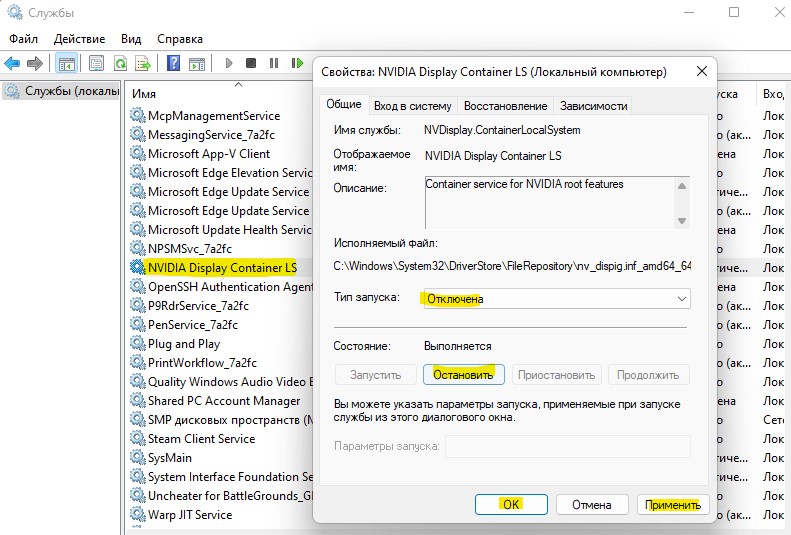Click the gear icon next to Steam Client Service

click(138, 438)
